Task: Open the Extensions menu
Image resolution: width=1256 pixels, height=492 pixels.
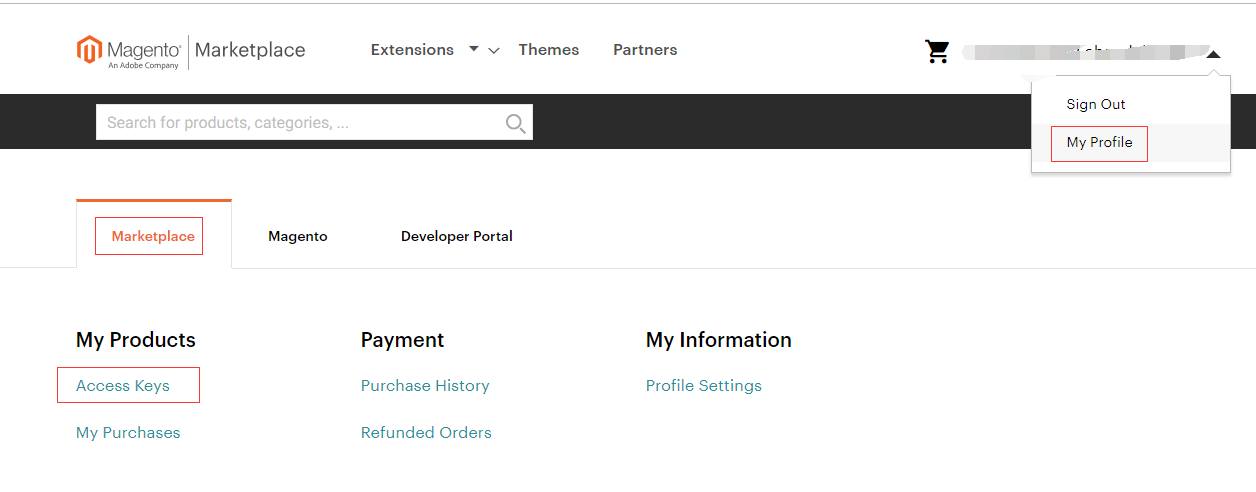Action: [412, 50]
